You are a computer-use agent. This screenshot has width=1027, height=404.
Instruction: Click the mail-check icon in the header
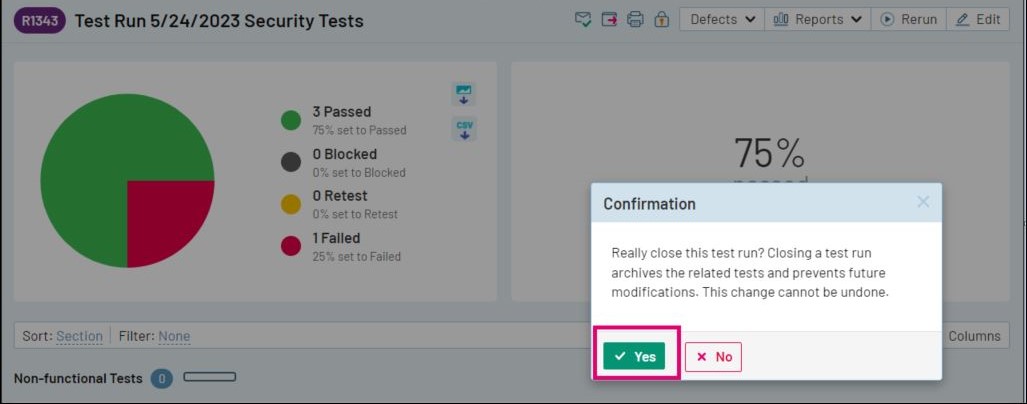pyautogui.click(x=584, y=20)
